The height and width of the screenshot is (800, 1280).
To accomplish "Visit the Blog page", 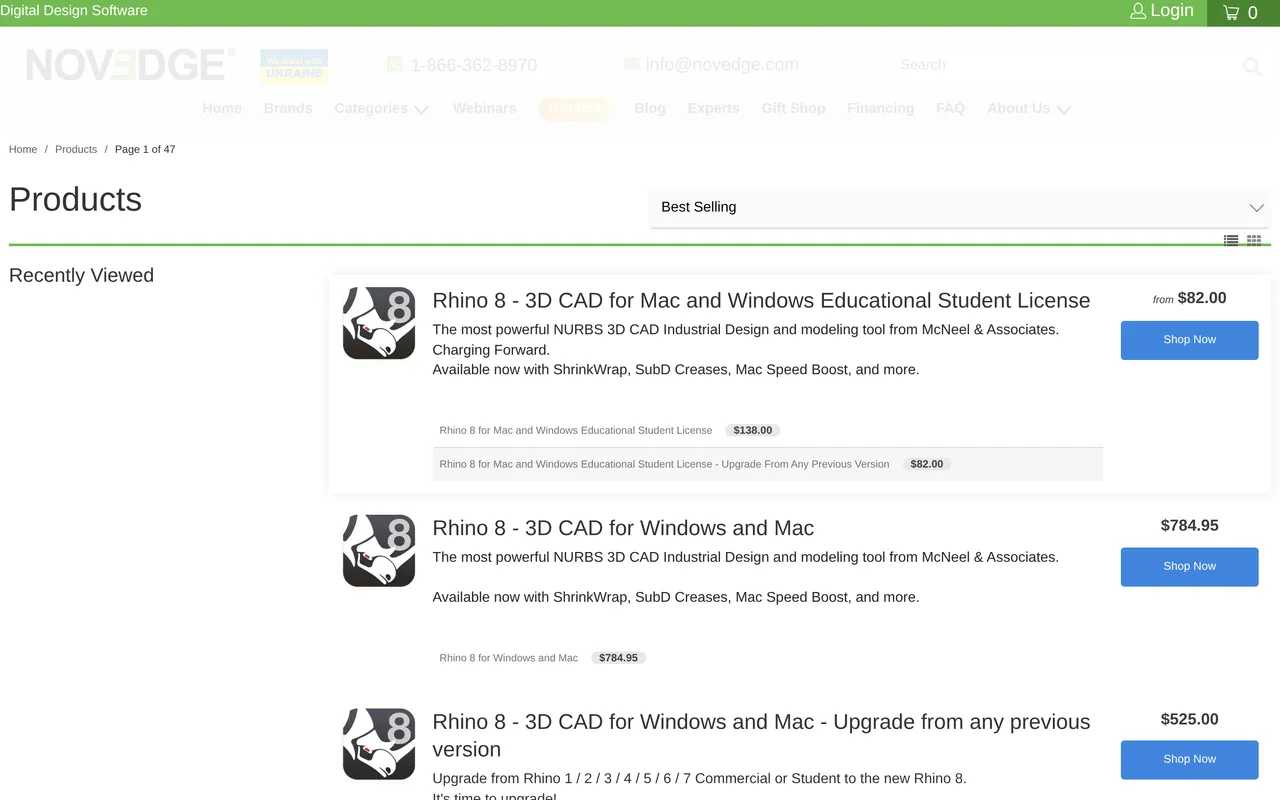I will click(x=650, y=108).
